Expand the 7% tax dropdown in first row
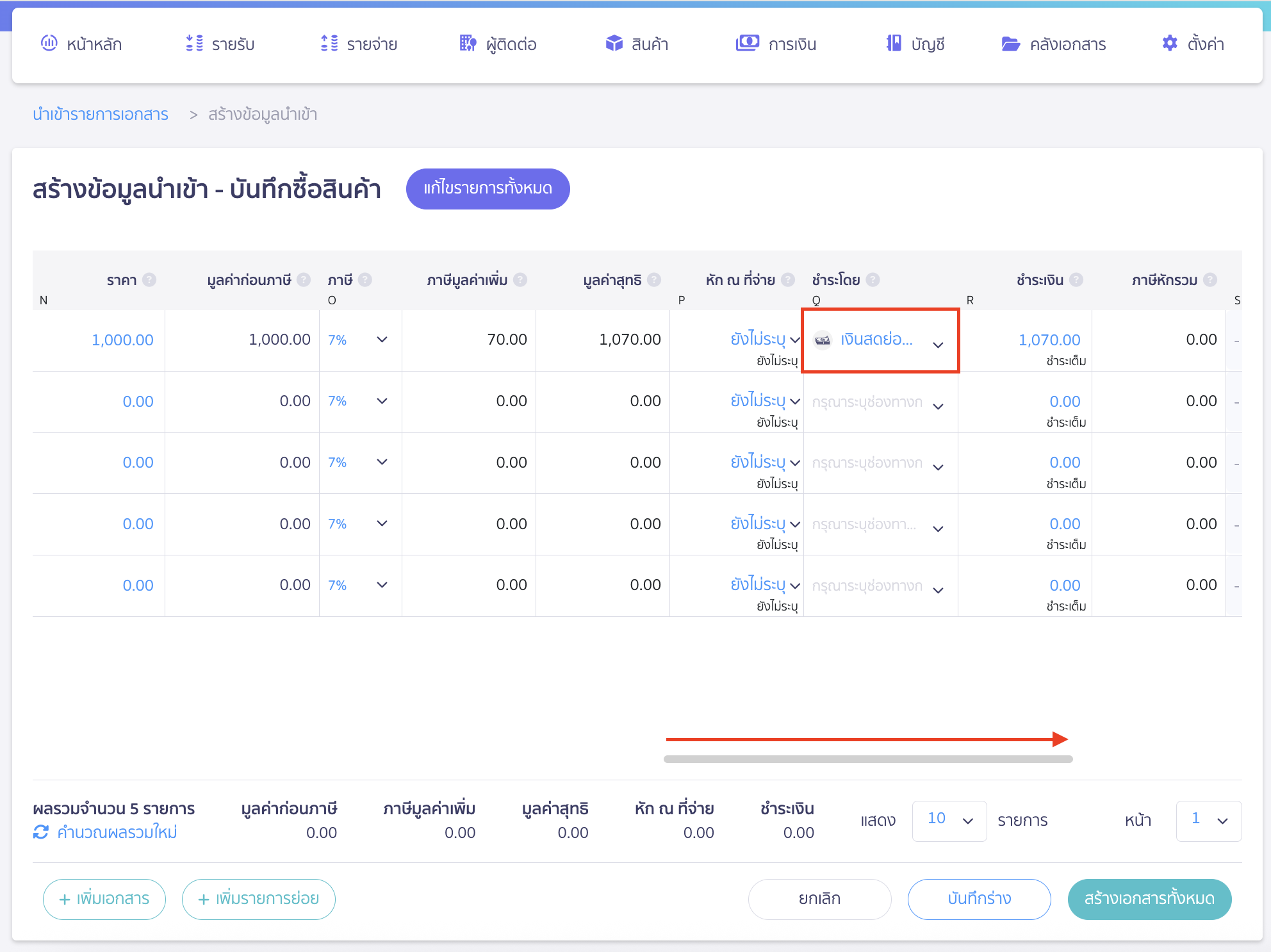This screenshot has width=1271, height=952. click(382, 340)
